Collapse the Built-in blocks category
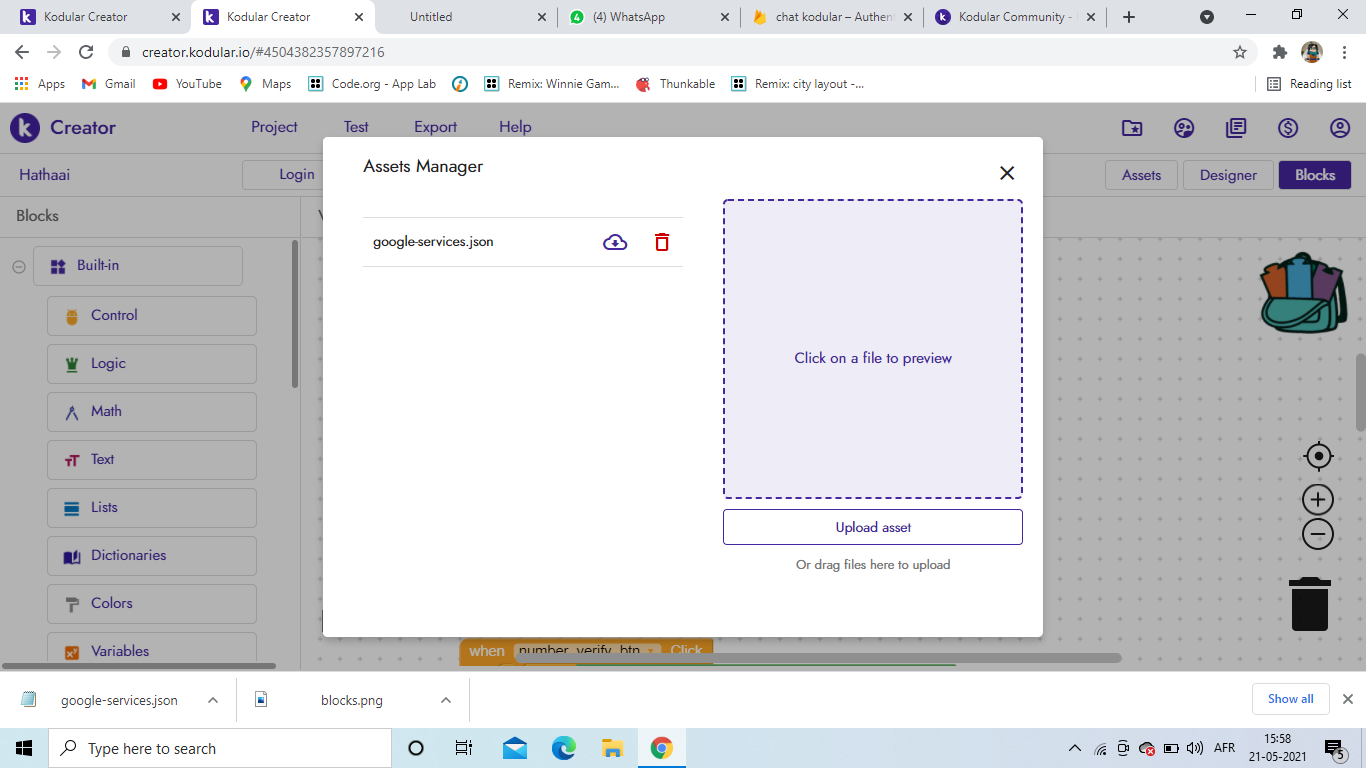Viewport: 1366px width, 768px height. pos(19,266)
